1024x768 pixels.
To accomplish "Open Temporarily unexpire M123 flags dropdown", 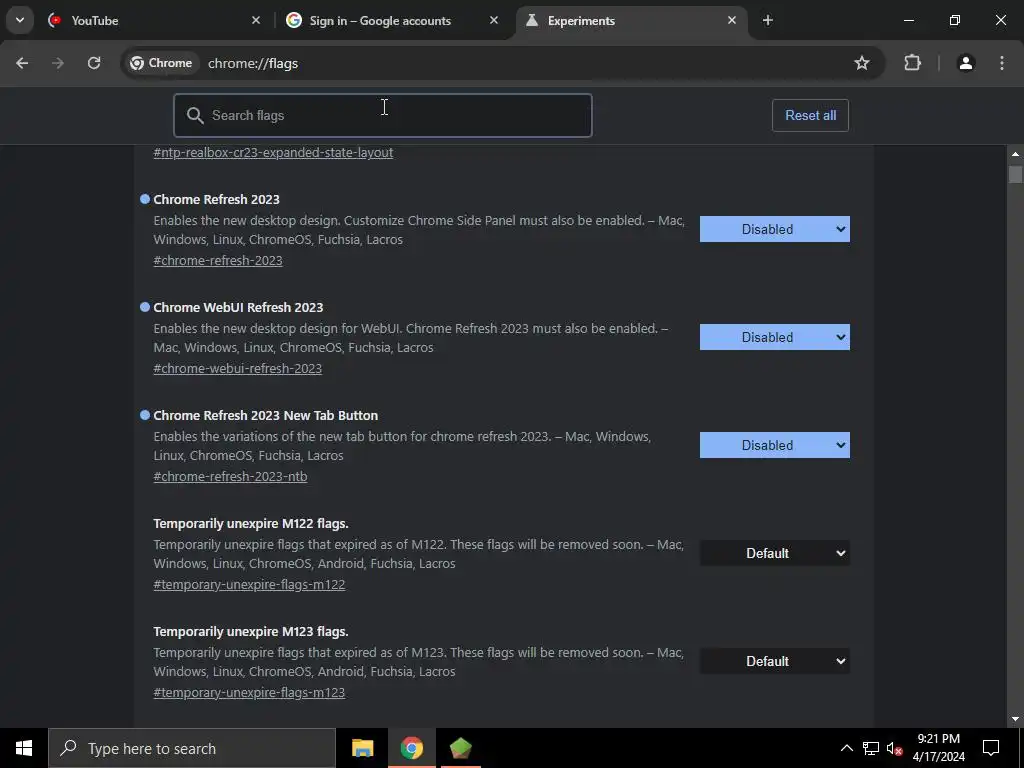I will 775,662.
